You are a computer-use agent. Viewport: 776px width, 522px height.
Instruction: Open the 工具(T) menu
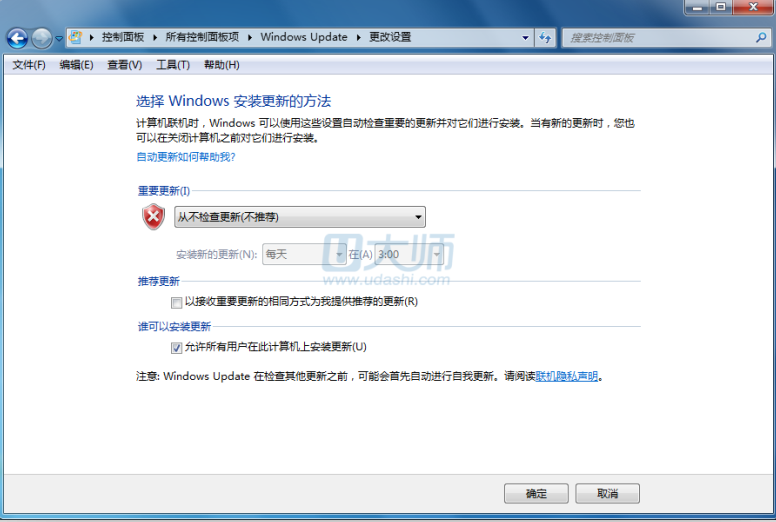[x=173, y=65]
